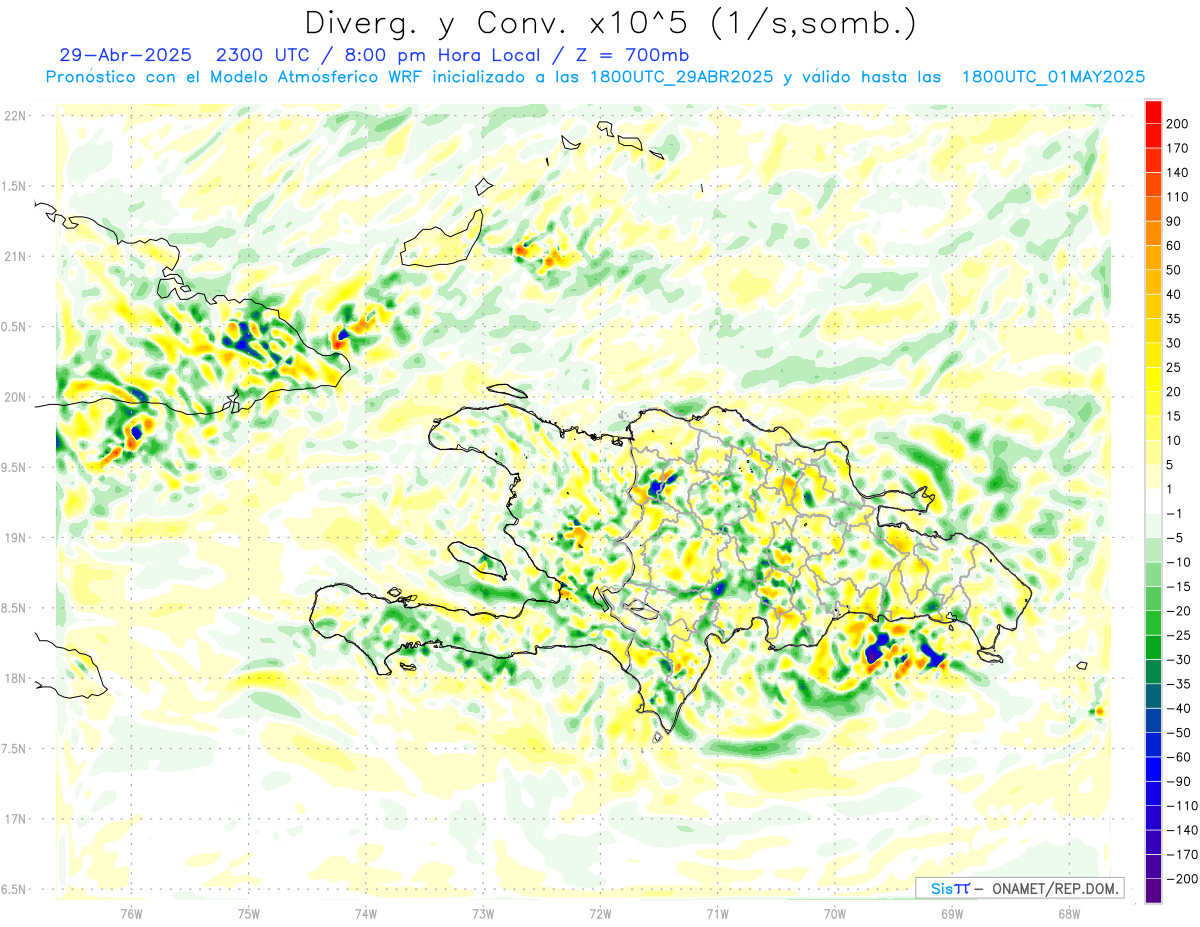The image size is (1200, 927).
Task: Click the '21N' latitude label
Action: click(15, 257)
